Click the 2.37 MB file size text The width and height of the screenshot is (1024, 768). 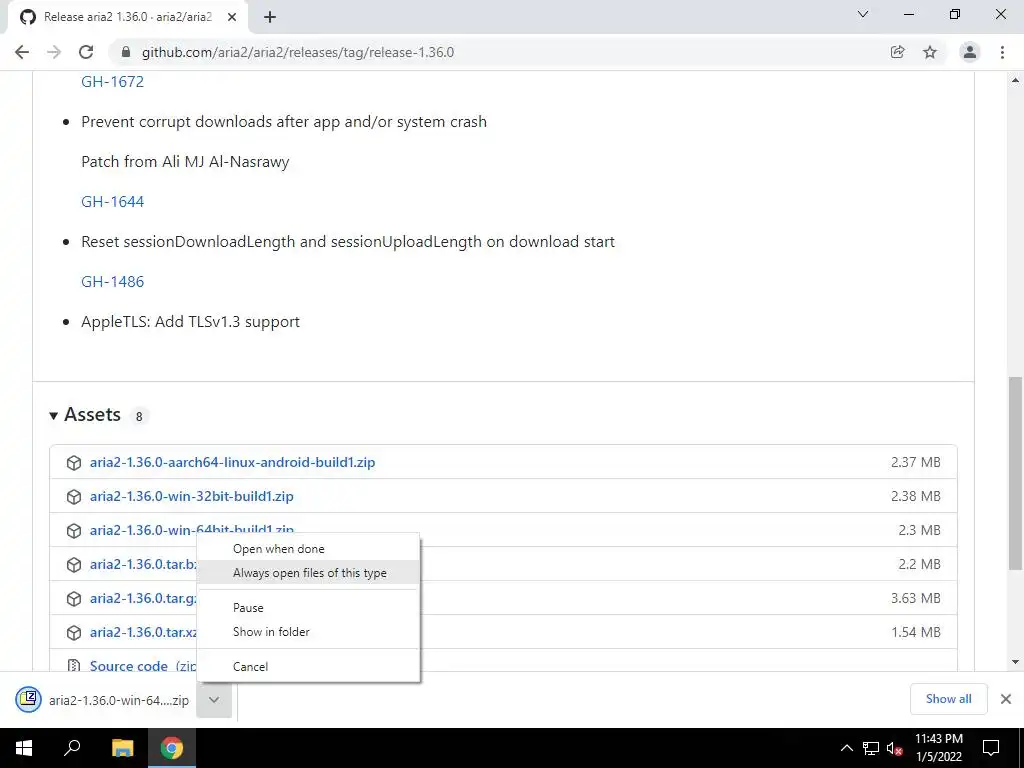(x=916, y=462)
